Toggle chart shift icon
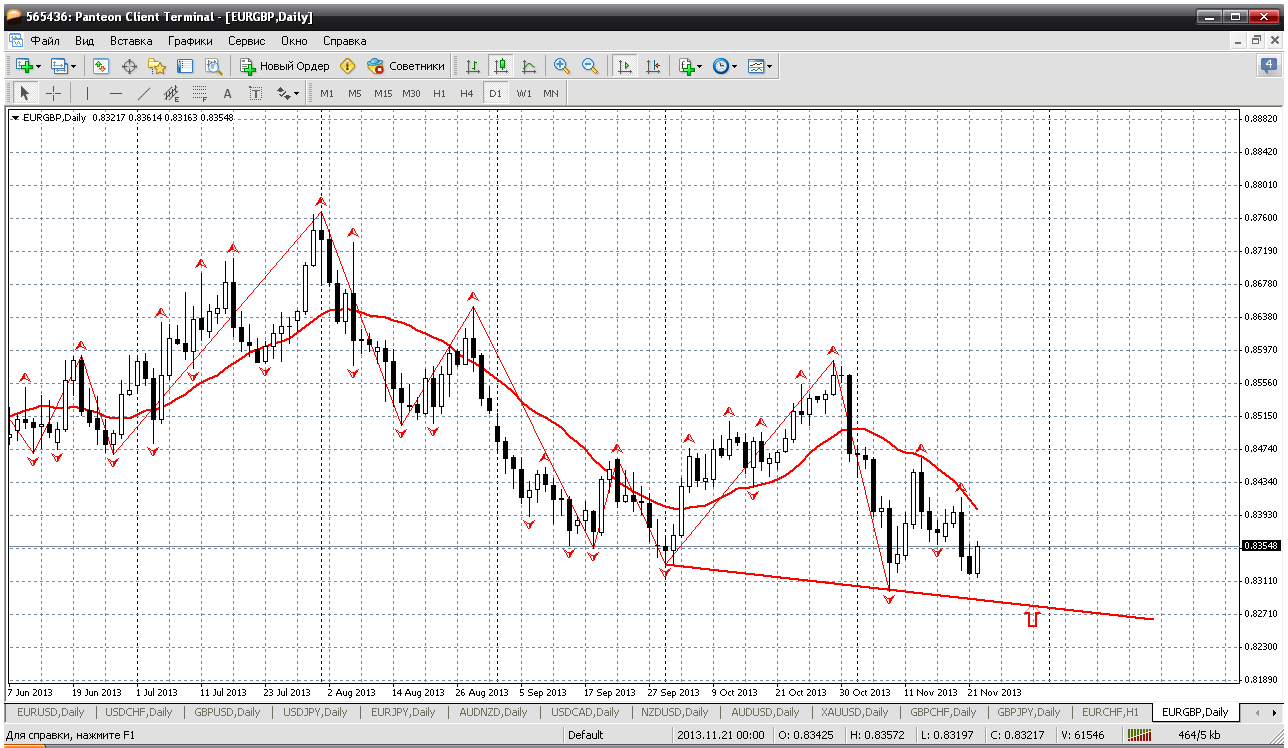This screenshot has width=1288, height=748. pyautogui.click(x=653, y=66)
